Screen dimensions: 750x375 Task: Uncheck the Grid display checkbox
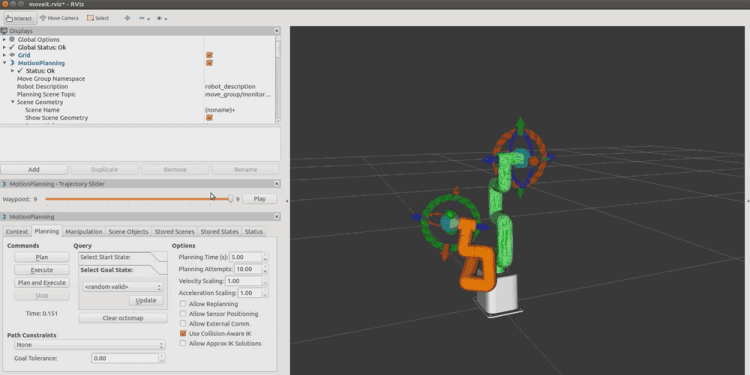pyautogui.click(x=209, y=55)
